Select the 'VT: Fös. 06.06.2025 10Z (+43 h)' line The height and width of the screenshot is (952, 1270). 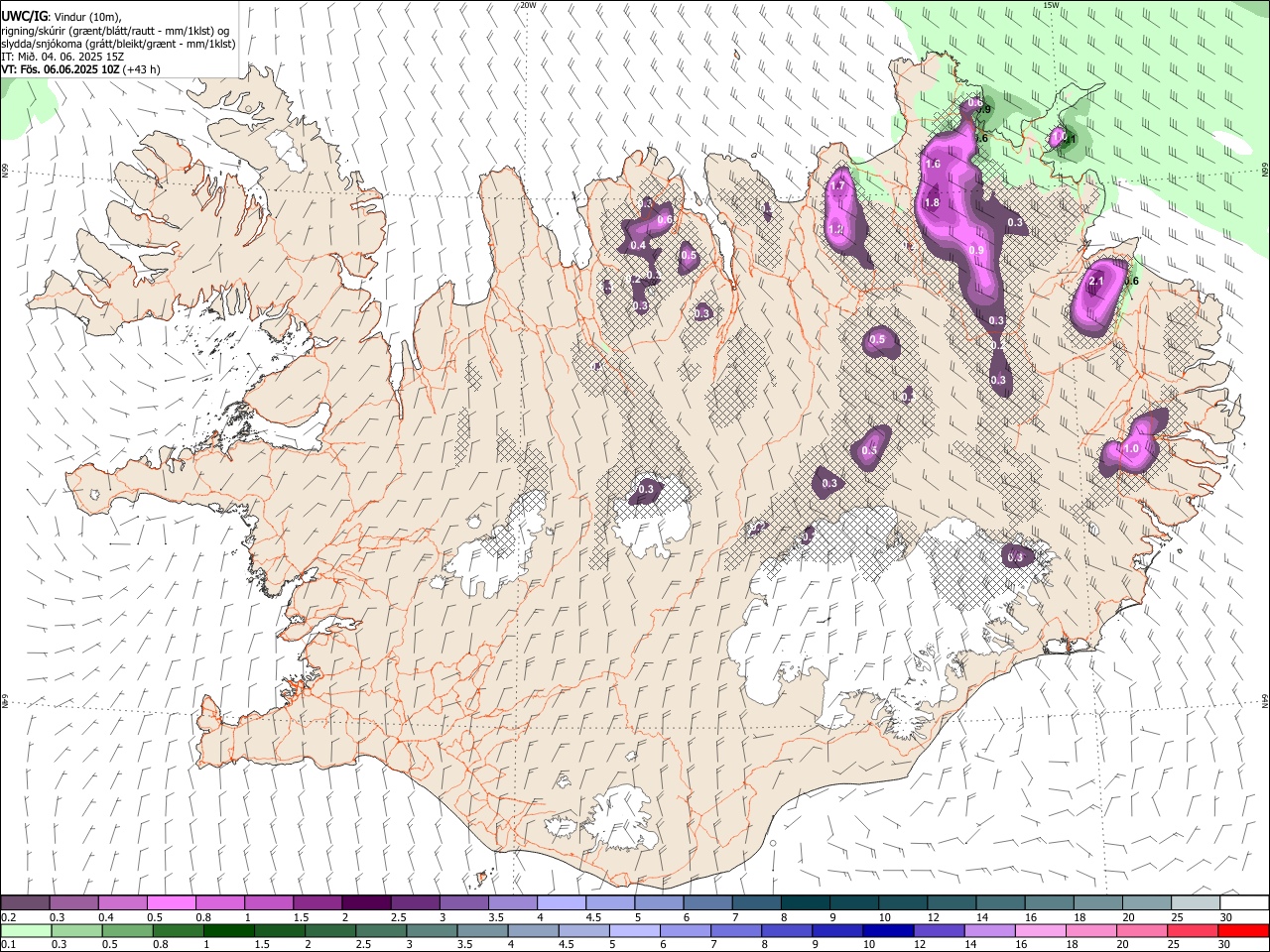pos(81,69)
